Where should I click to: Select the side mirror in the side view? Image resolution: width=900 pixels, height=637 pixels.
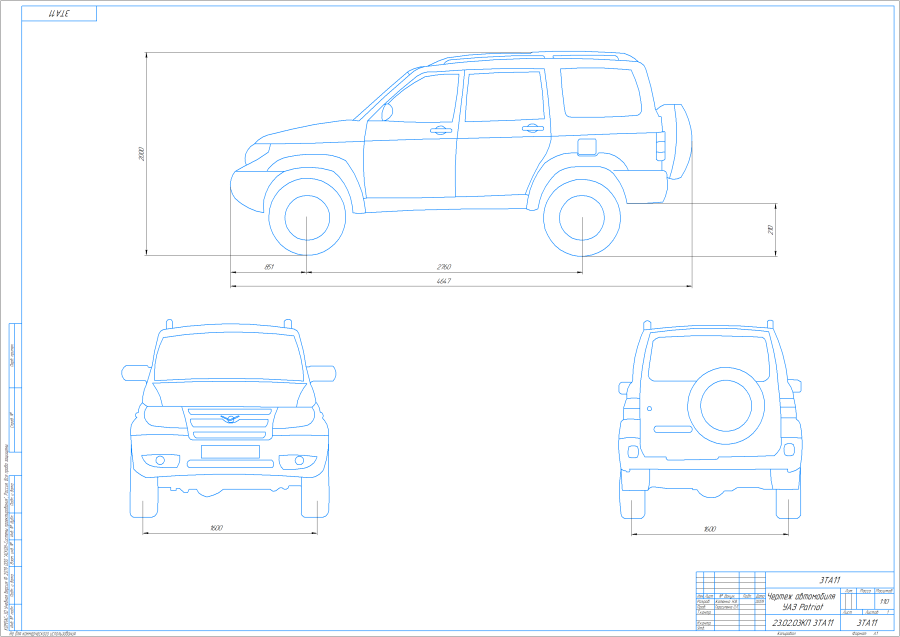pos(386,112)
